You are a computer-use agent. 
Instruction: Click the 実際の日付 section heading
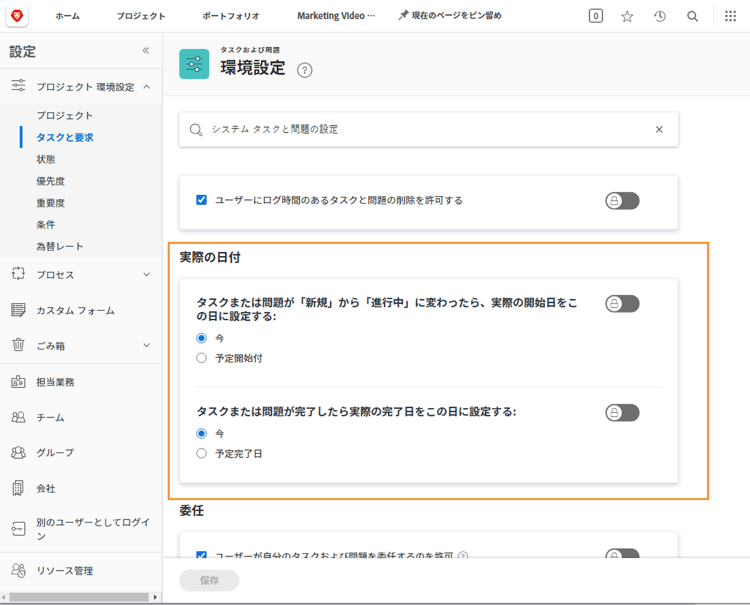point(210,257)
